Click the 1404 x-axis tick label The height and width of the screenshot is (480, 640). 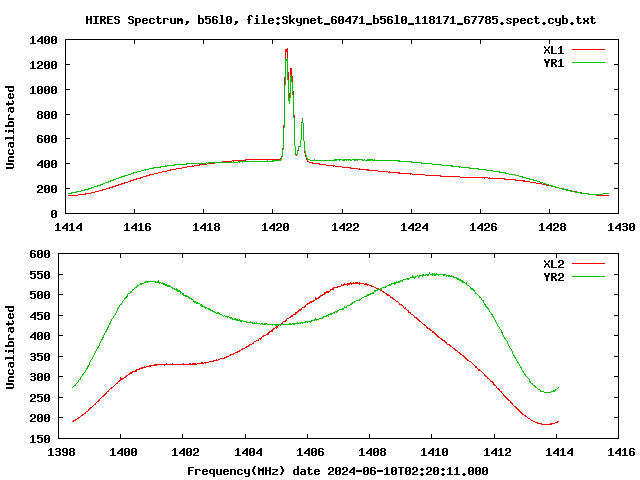click(248, 452)
